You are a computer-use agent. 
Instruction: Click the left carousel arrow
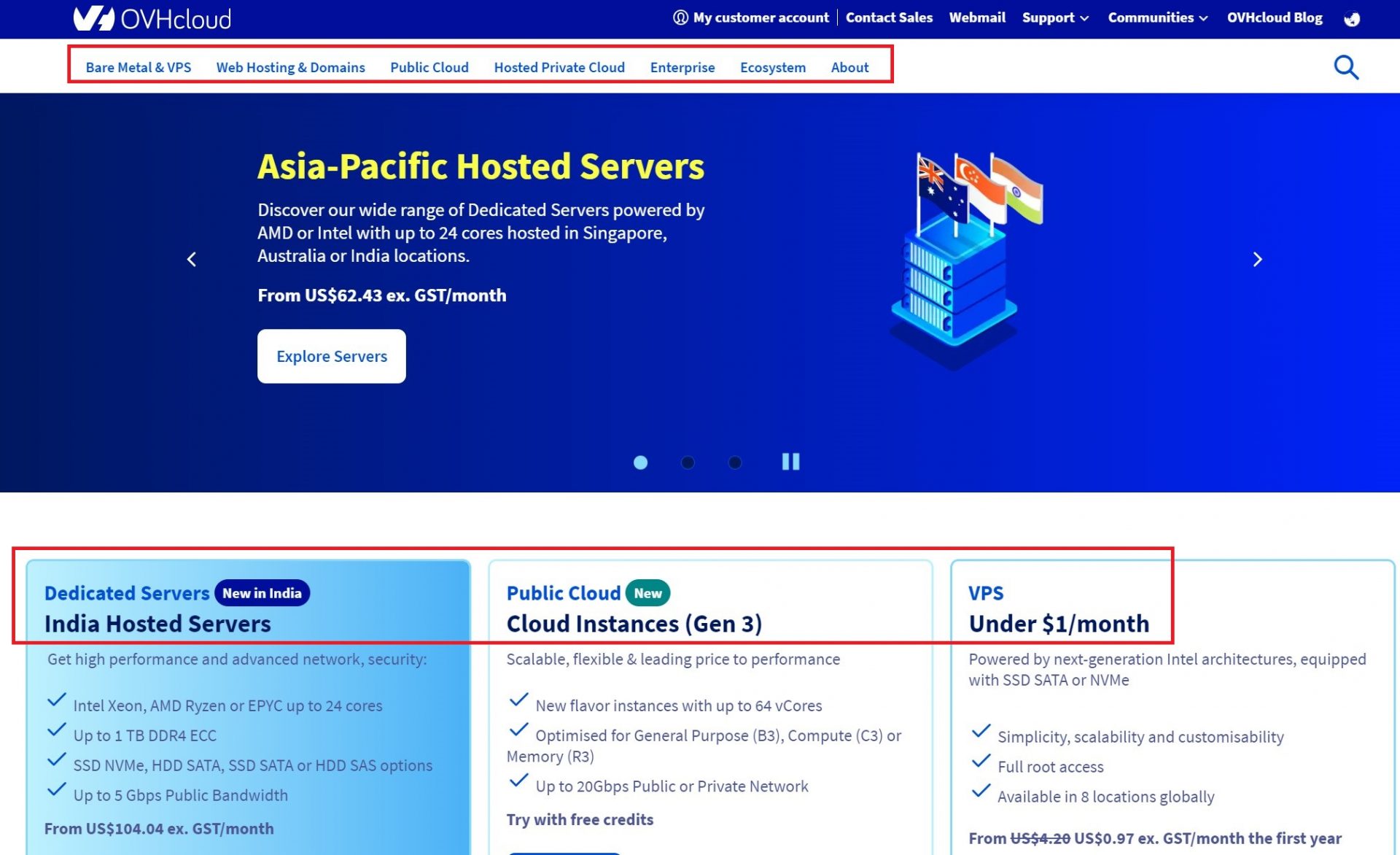(192, 259)
